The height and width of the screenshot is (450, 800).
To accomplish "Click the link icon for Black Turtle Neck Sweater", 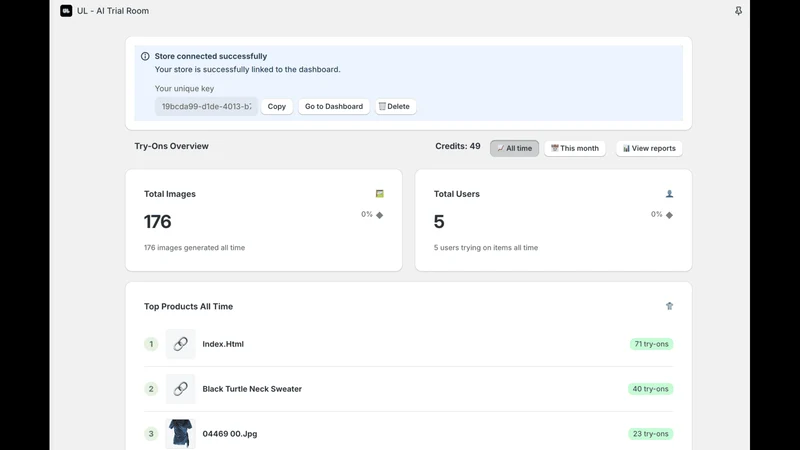I will [x=181, y=389].
